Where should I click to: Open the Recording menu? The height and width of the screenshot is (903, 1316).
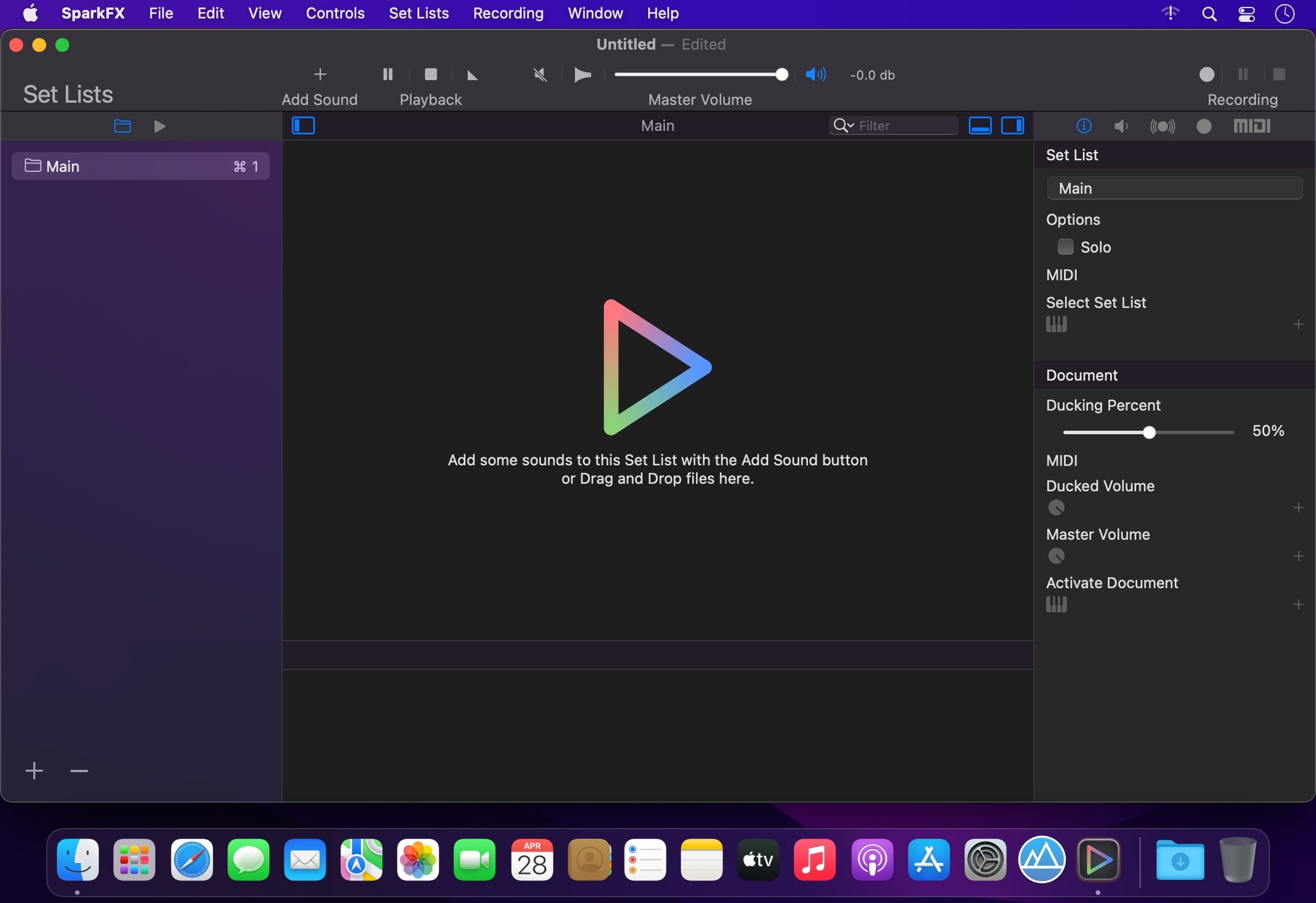coord(508,13)
